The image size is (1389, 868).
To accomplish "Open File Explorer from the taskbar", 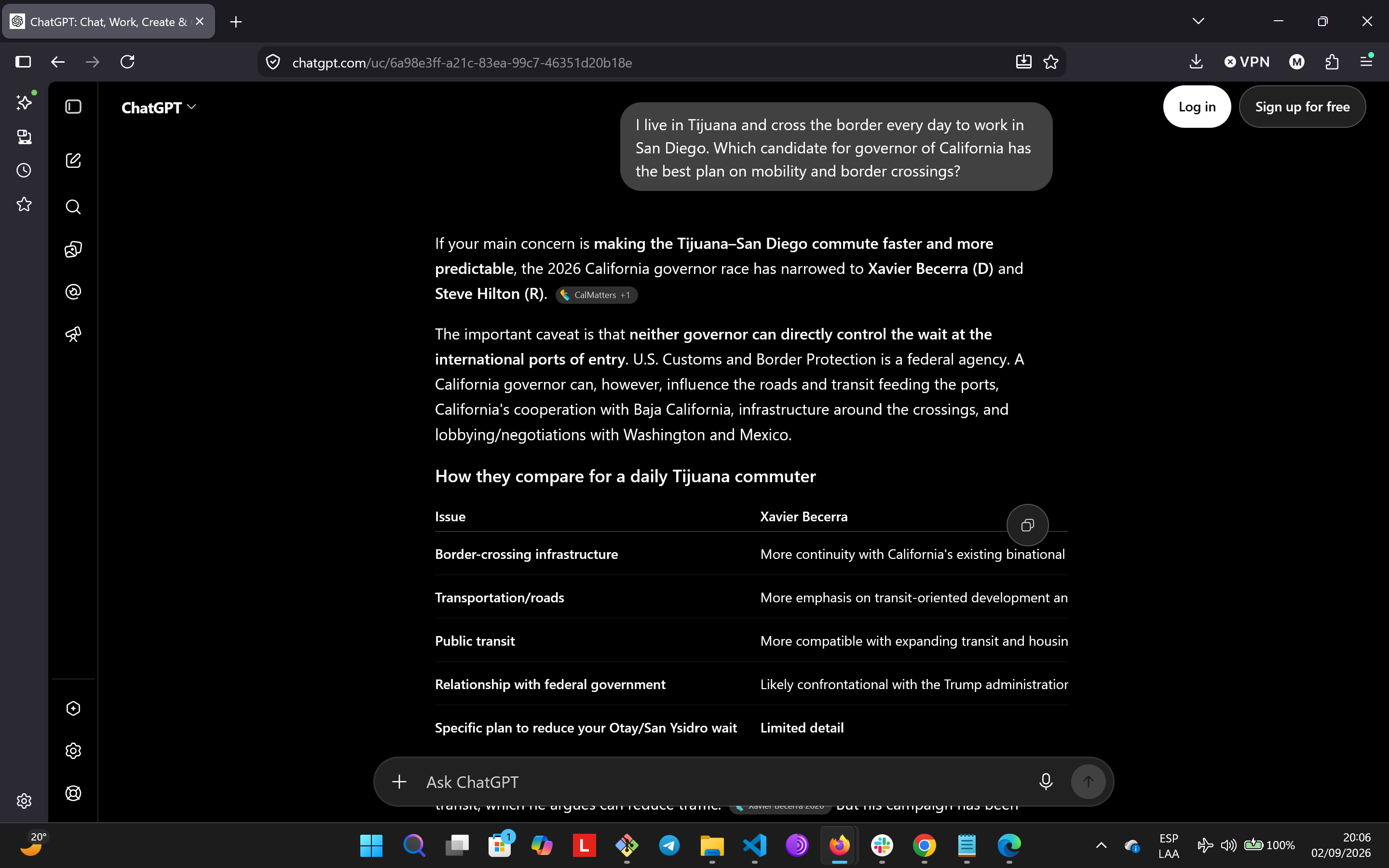I will coord(712,846).
